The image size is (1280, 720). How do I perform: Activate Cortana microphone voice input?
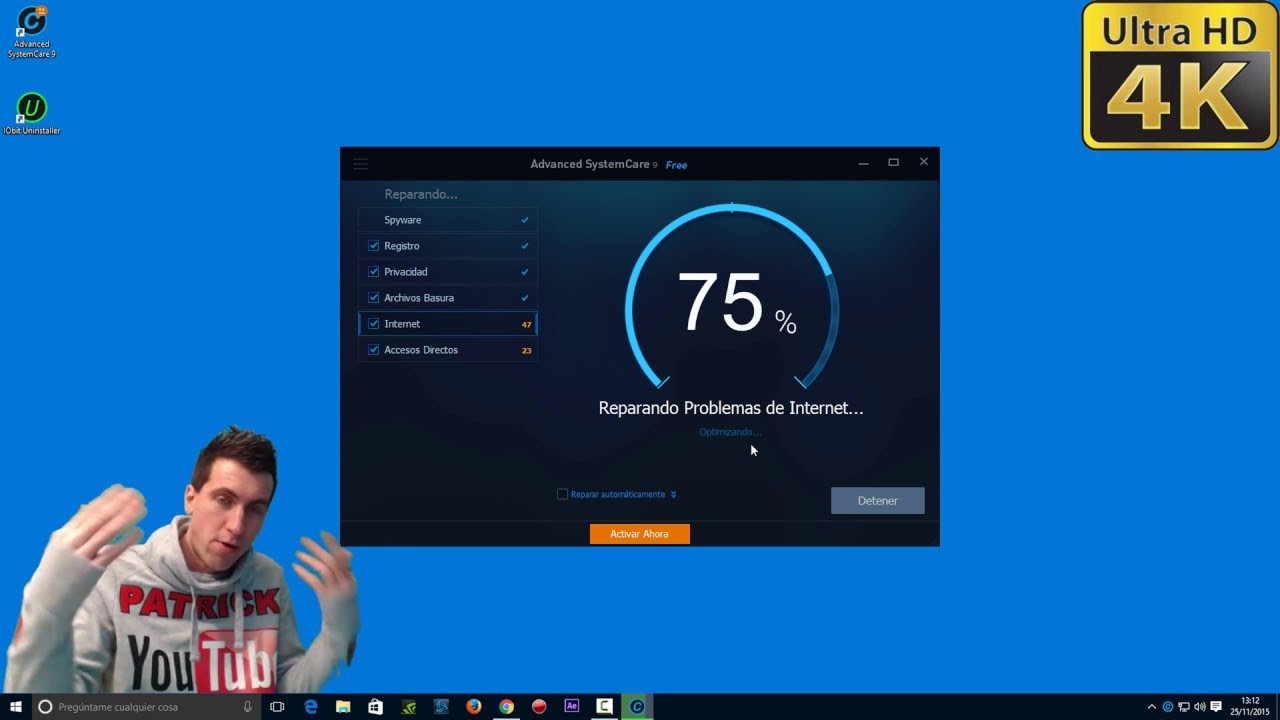248,707
